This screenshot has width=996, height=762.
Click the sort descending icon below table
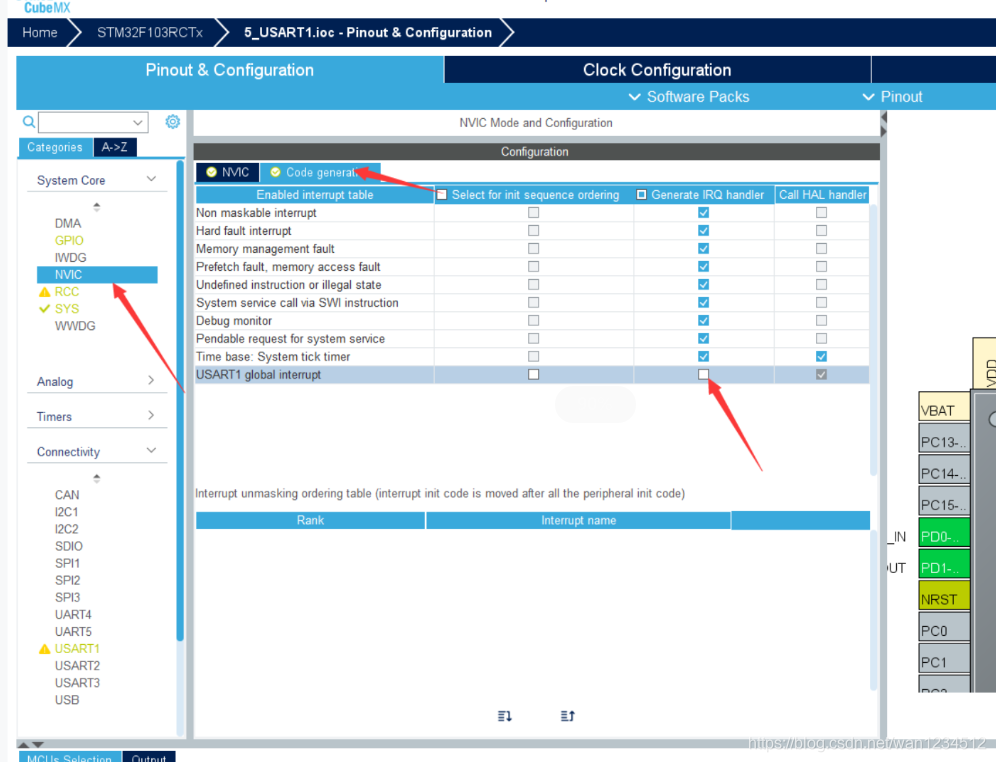pyautogui.click(x=505, y=716)
